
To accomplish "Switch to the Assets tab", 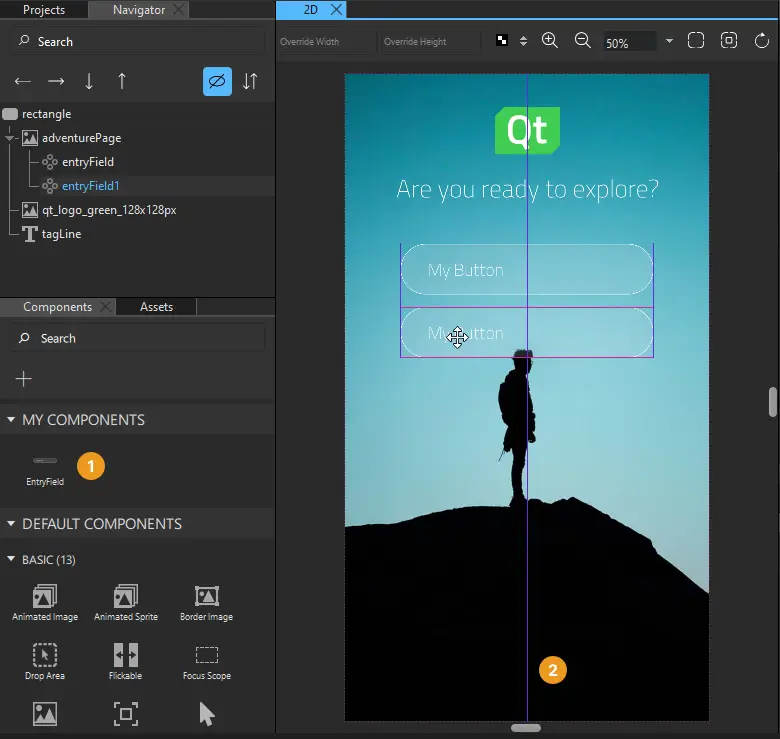I will point(156,307).
